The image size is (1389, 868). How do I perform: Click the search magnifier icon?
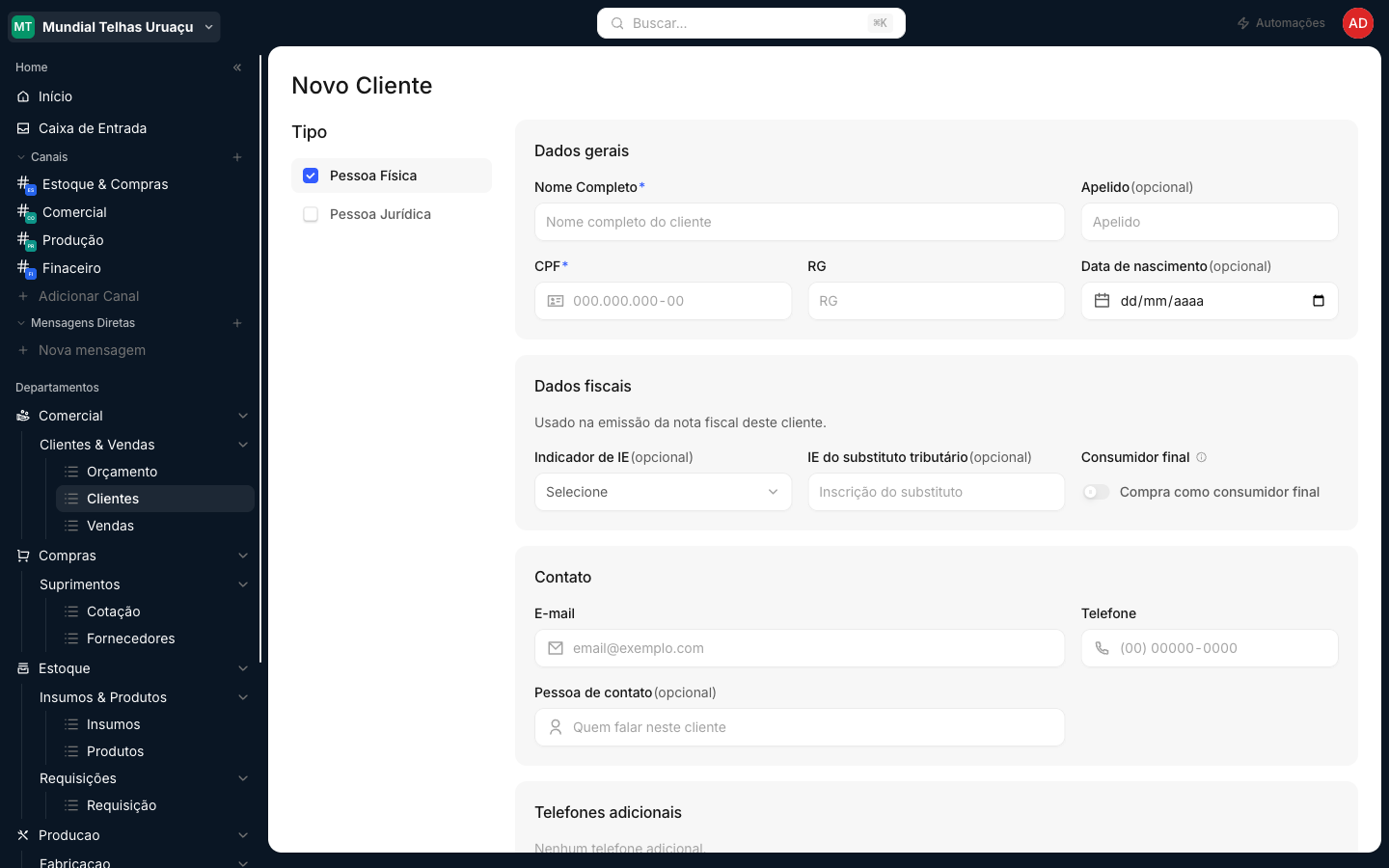617,23
